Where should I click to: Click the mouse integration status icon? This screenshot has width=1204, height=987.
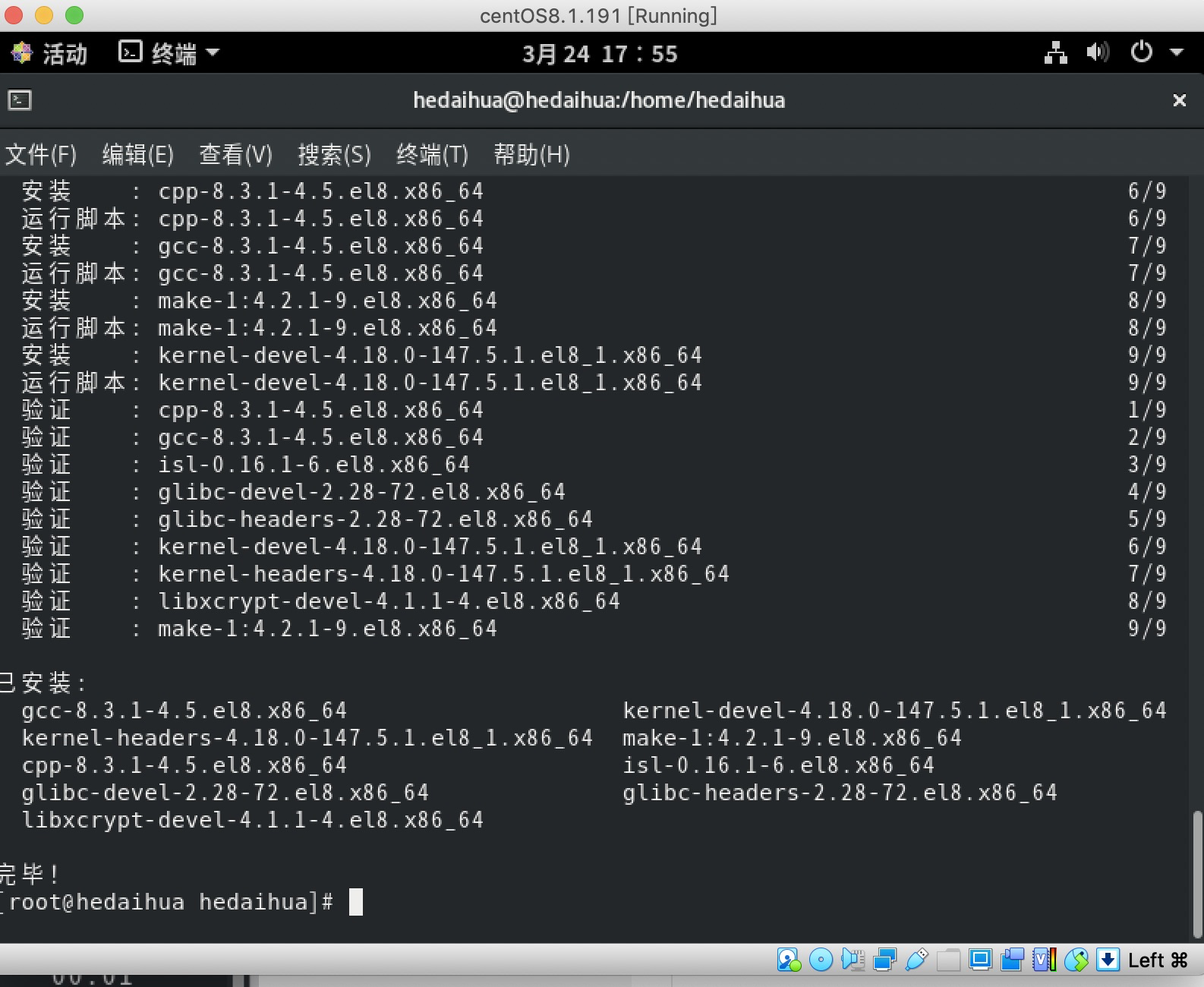pyautogui.click(x=1076, y=960)
